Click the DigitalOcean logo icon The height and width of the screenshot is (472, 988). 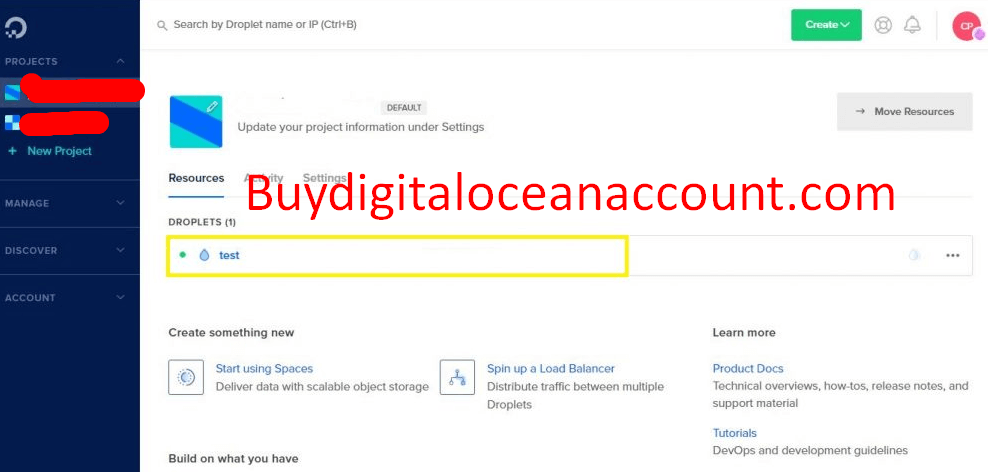16,28
